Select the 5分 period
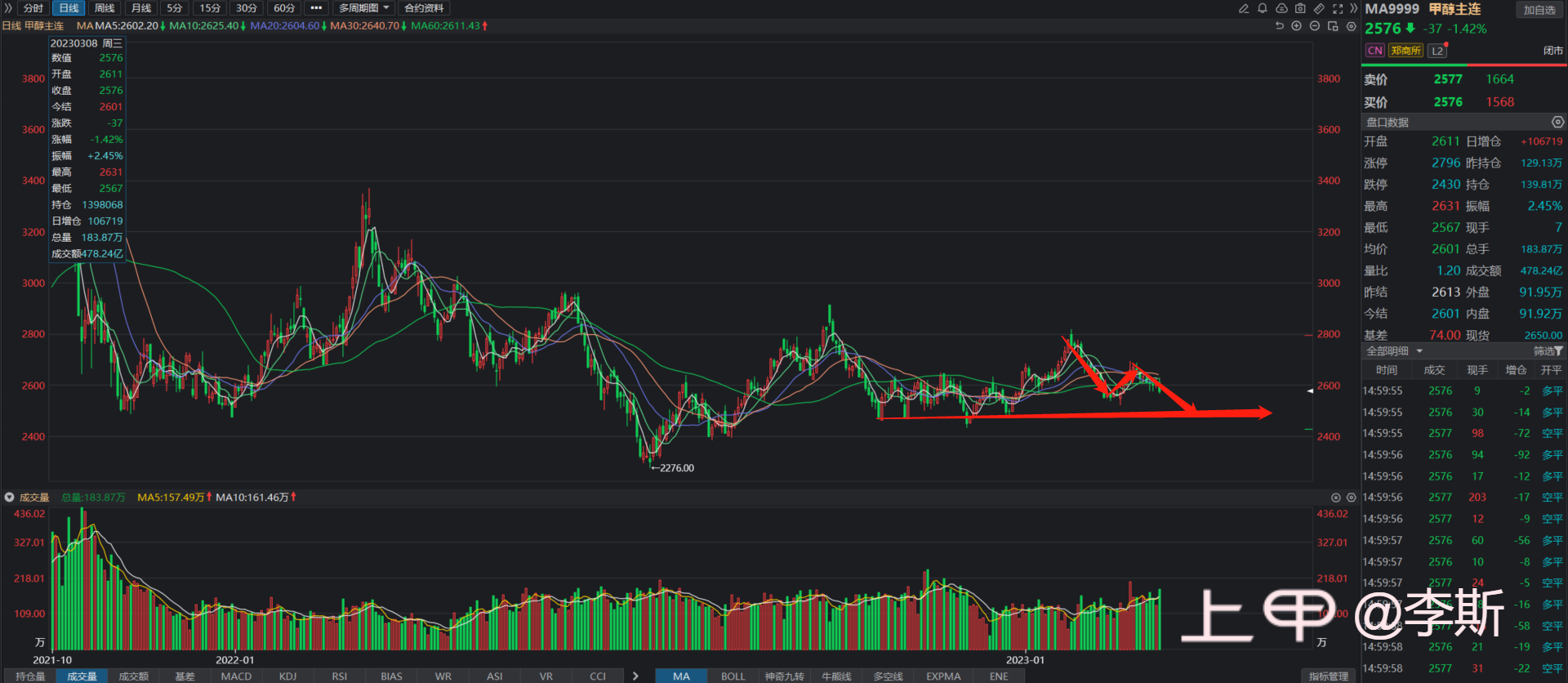Image resolution: width=1568 pixels, height=683 pixels. click(x=175, y=8)
